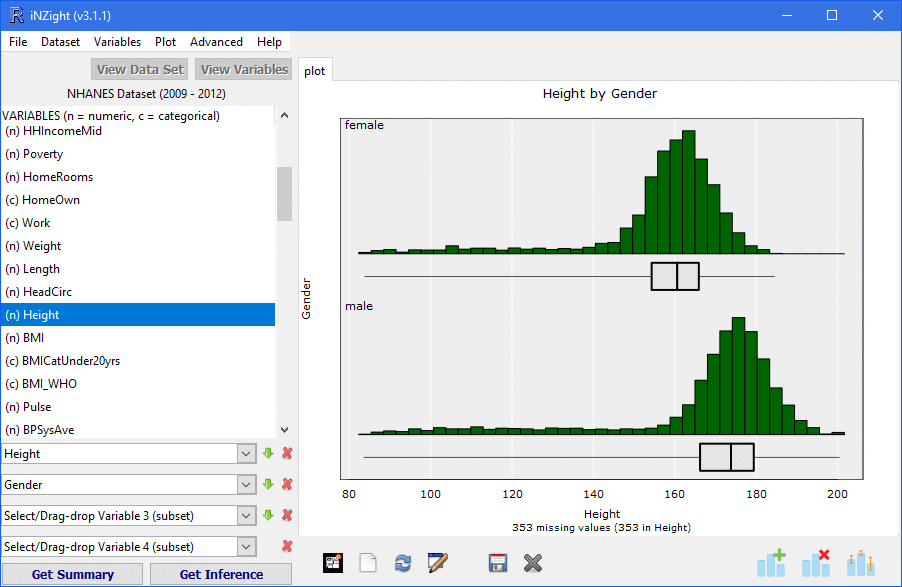Click the Get Summary button
The width and height of the screenshot is (902, 587).
(x=73, y=575)
